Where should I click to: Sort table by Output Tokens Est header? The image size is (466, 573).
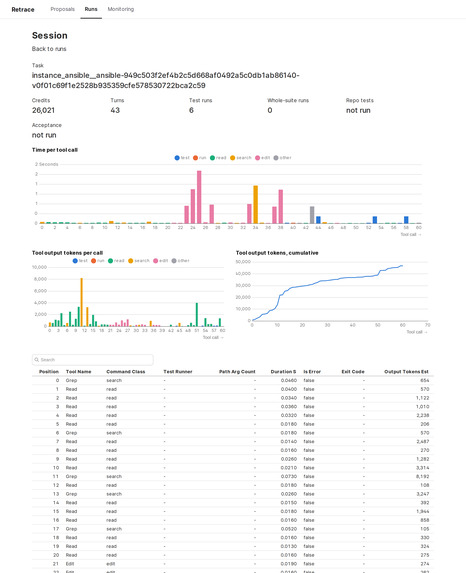coord(406,372)
